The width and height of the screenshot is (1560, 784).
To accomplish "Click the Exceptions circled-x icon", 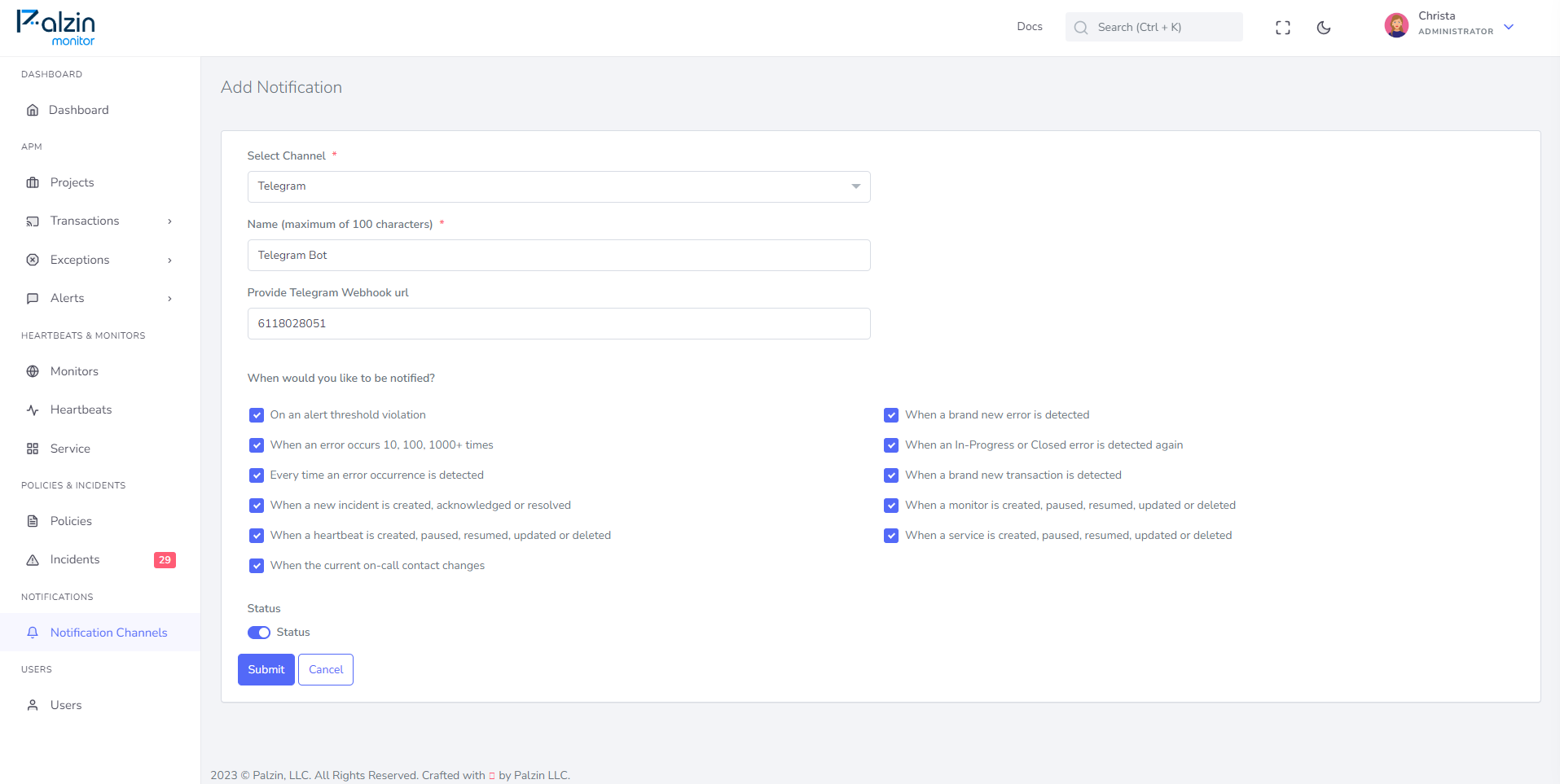I will coord(33,260).
